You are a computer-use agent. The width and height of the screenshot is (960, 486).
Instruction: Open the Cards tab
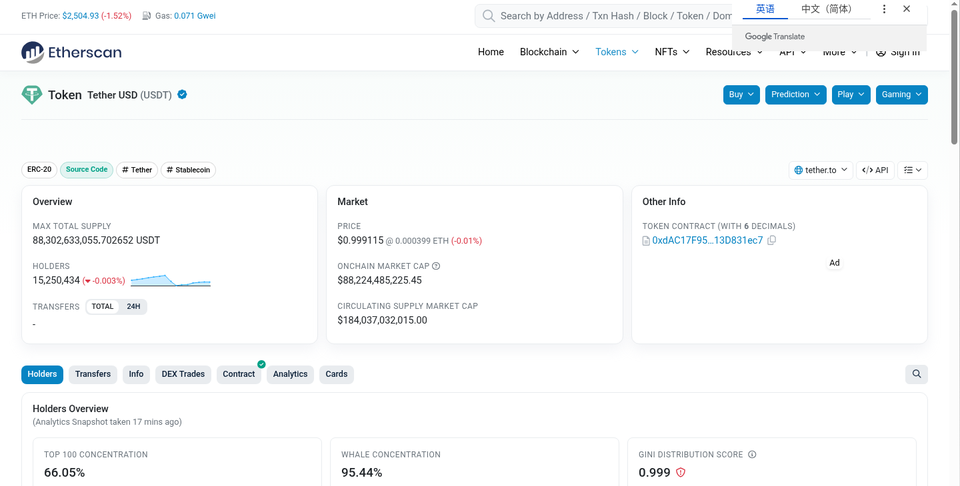click(x=336, y=374)
